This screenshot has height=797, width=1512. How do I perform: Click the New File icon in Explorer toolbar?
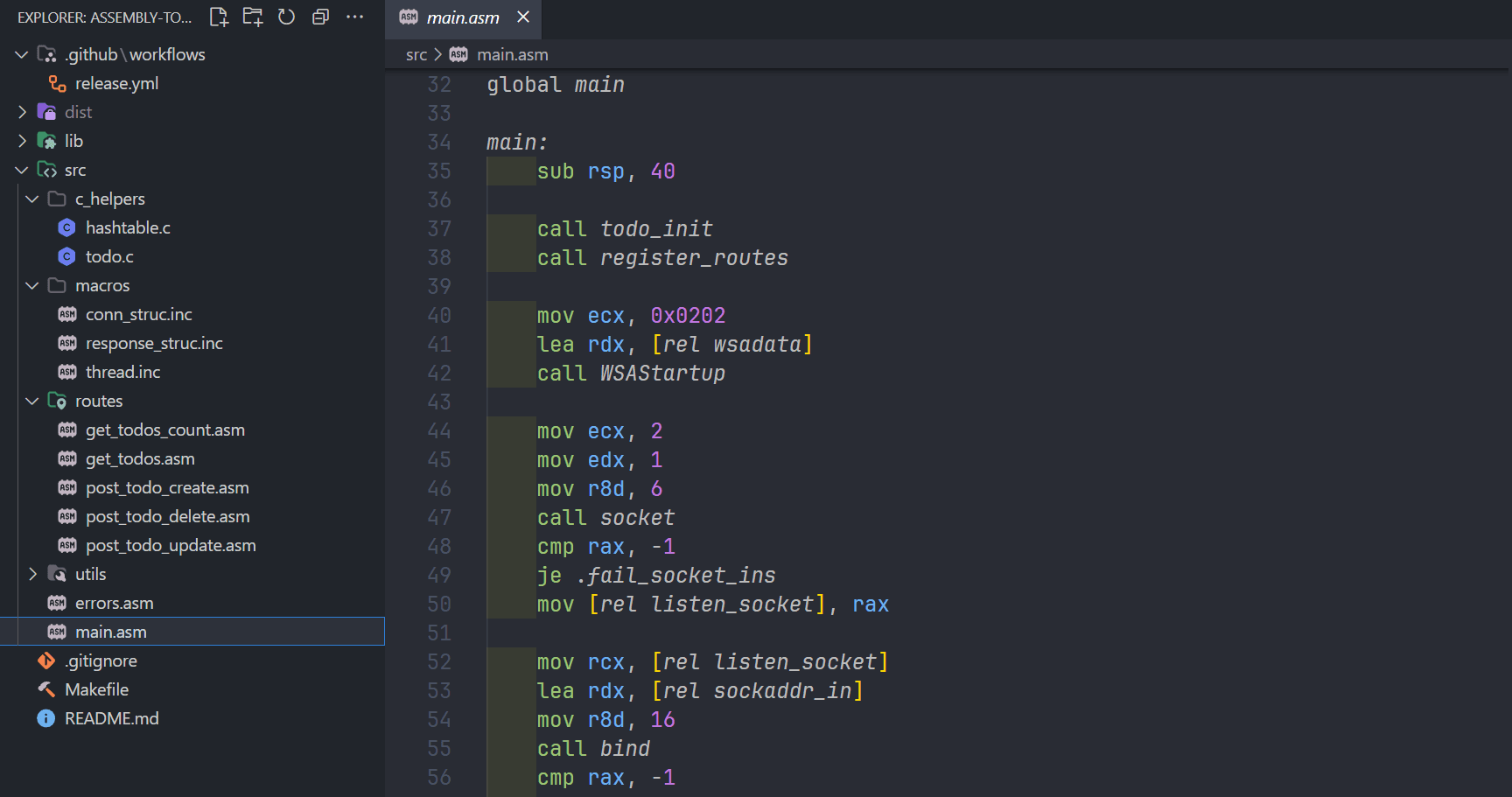(219, 17)
